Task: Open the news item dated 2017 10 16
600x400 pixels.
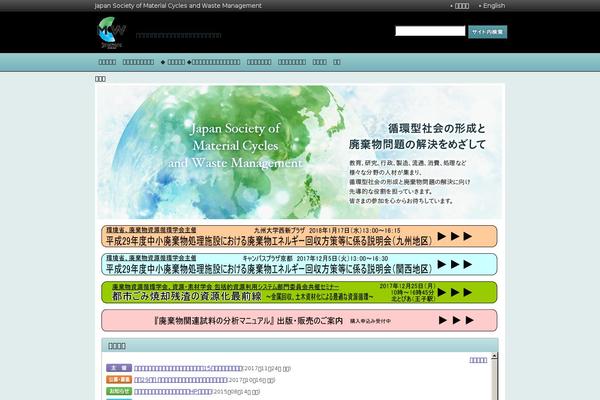Action: pos(181,380)
